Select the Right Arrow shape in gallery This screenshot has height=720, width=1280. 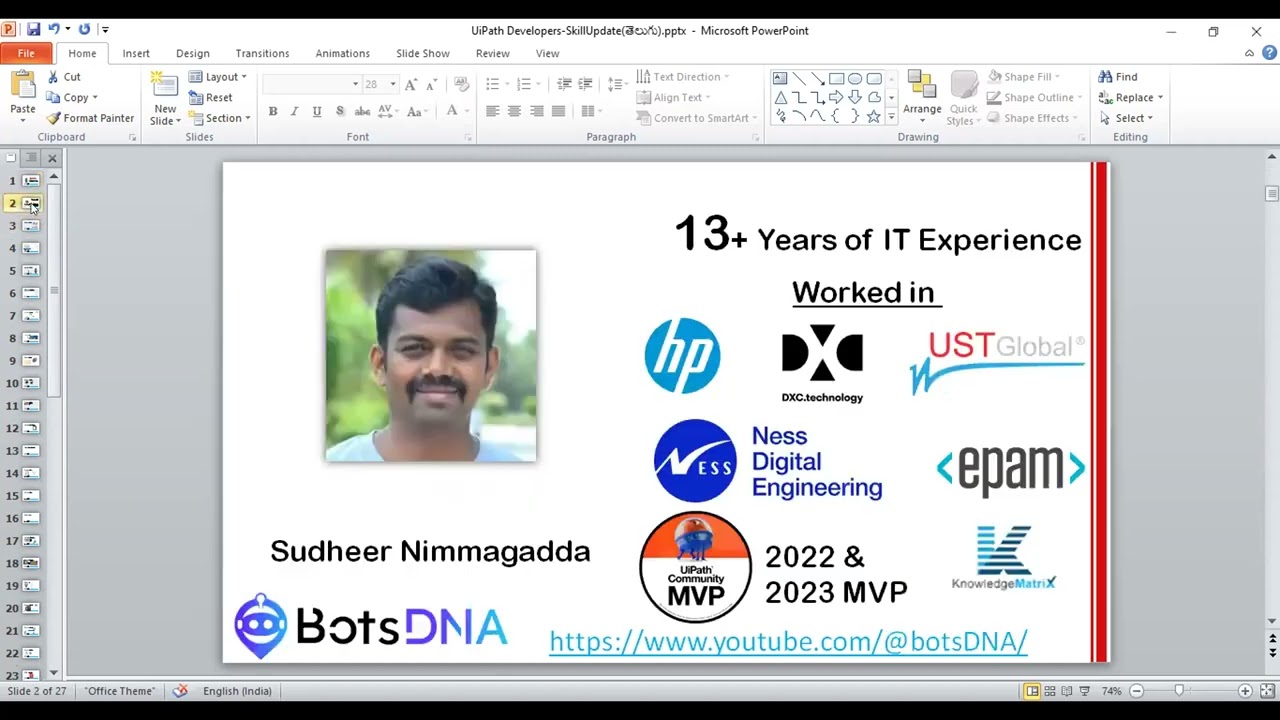click(836, 97)
